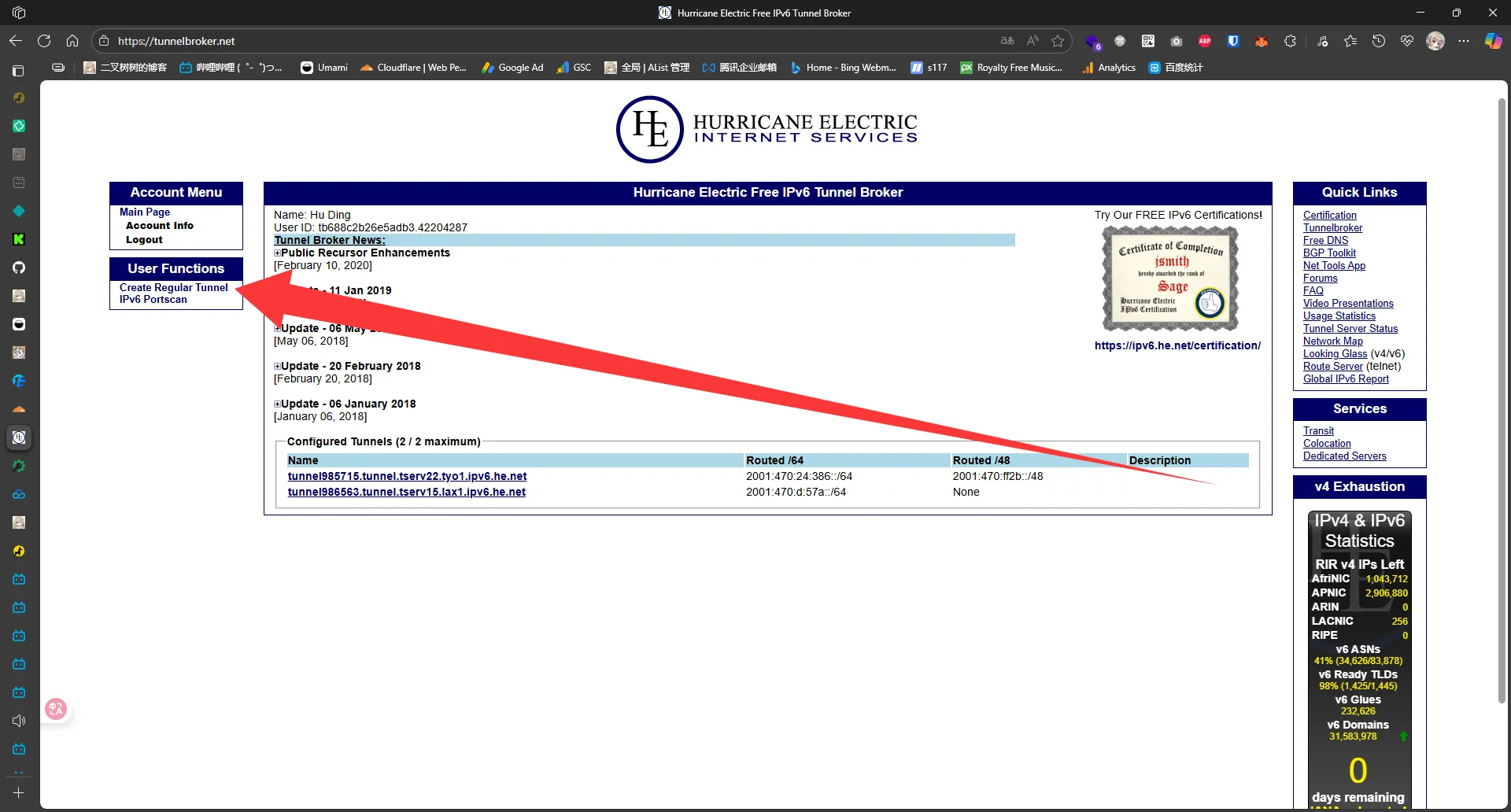Open Account Info in Account Menu
The height and width of the screenshot is (812, 1511).
tap(160, 226)
